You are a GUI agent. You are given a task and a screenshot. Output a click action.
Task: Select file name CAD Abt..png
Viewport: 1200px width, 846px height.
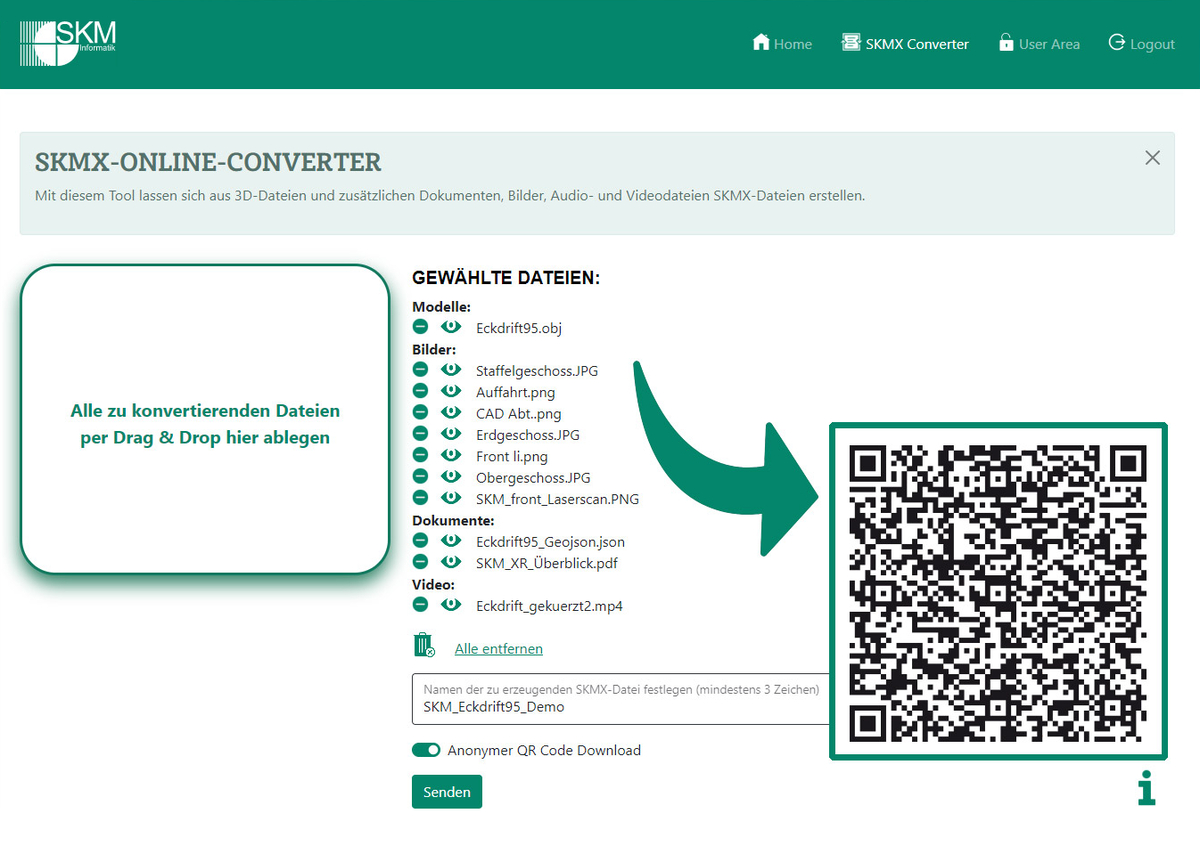(x=519, y=414)
